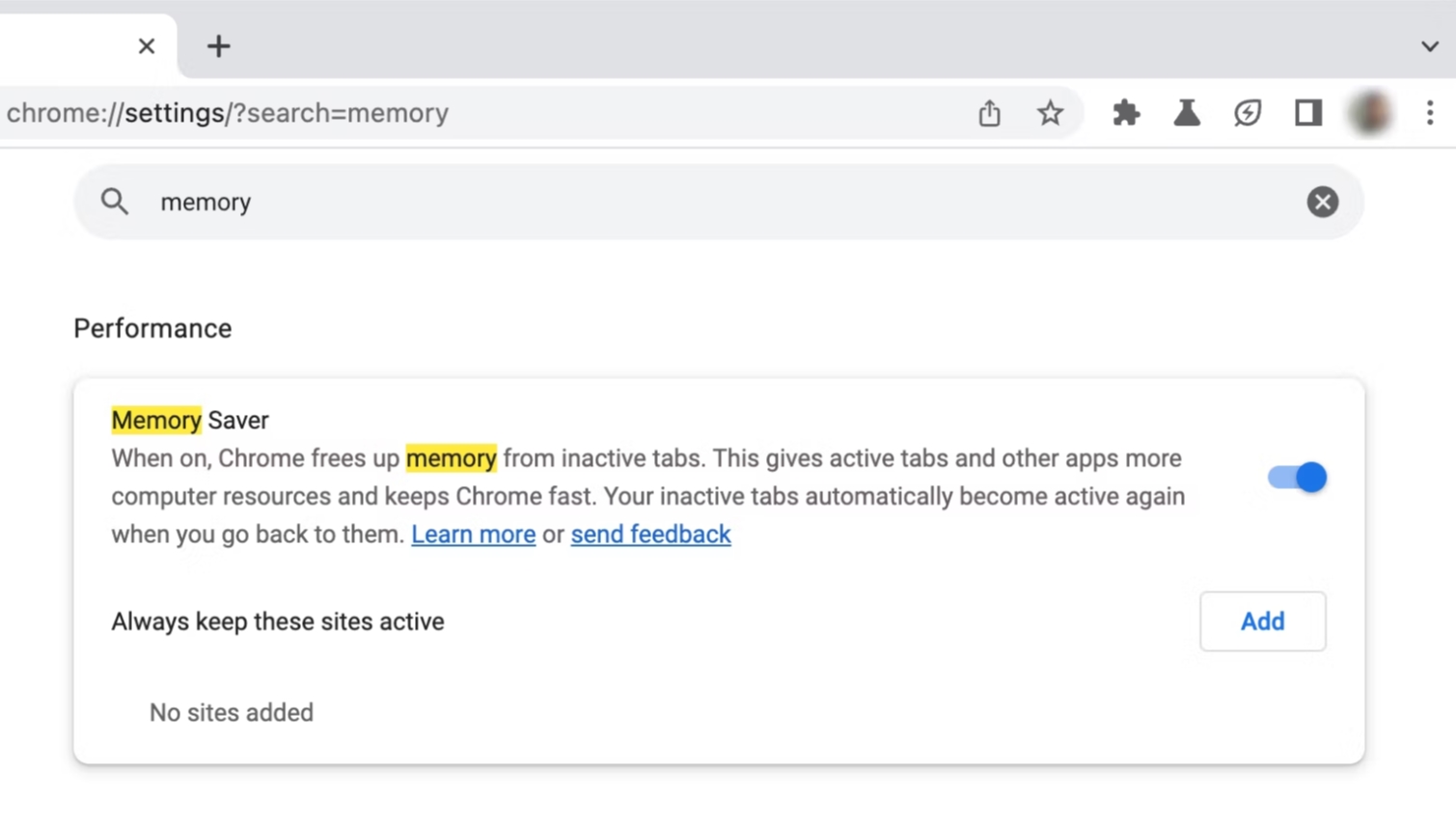Open a new tab with the plus icon
The image size is (1456, 823).
tap(218, 45)
